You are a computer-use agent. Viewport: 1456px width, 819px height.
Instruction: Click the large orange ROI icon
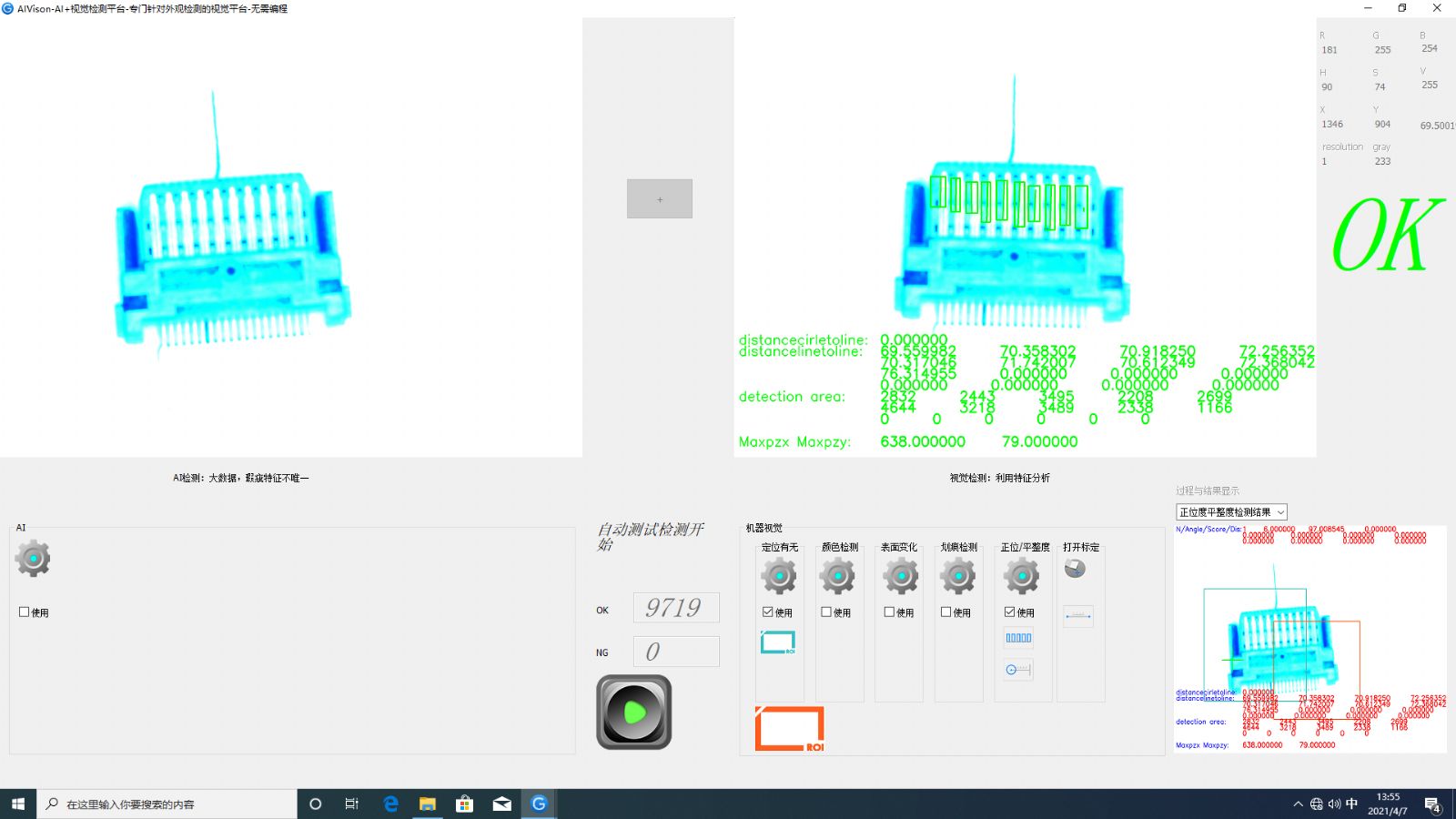click(789, 728)
